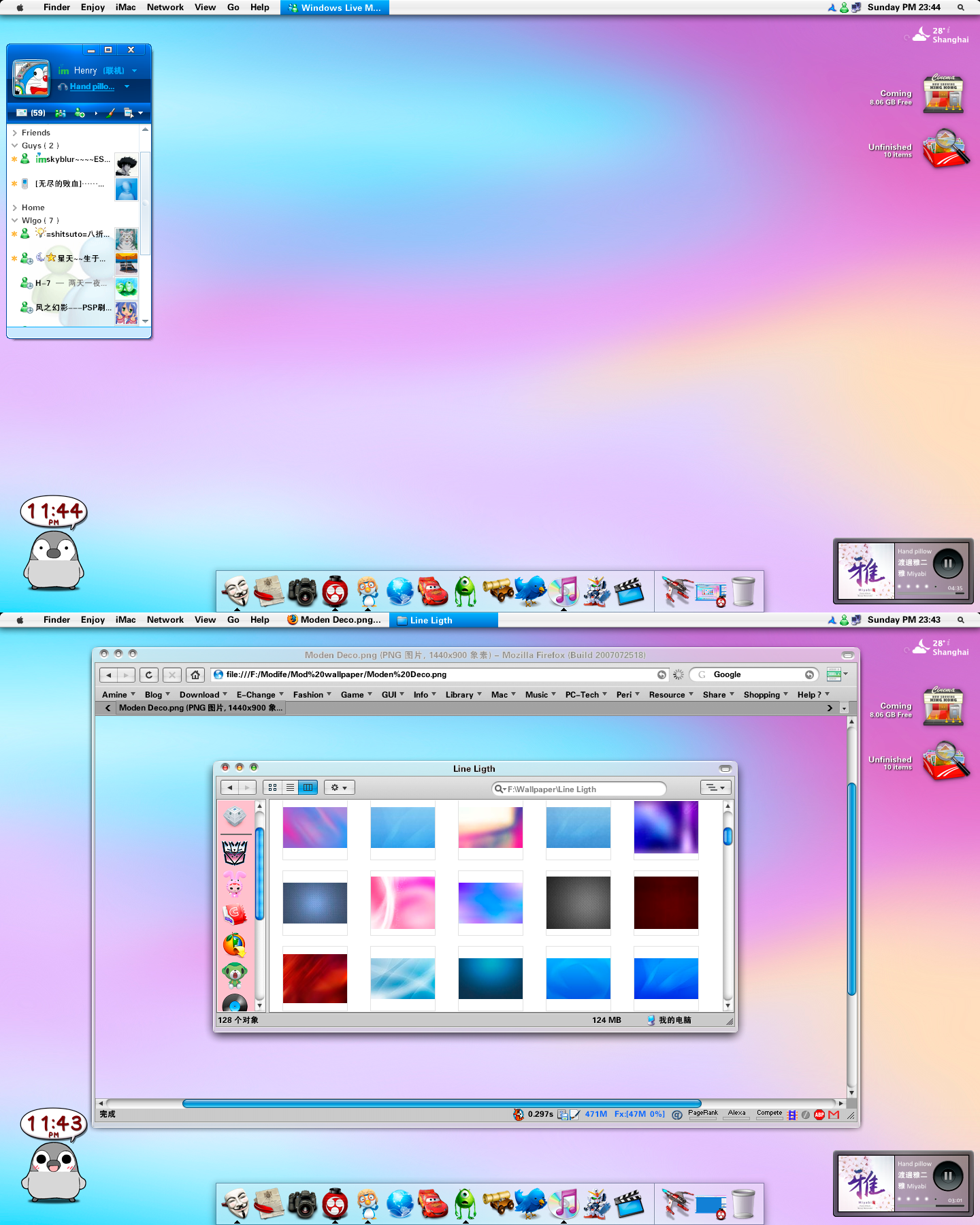Select the dark maroon wallpaper thumbnail
Image resolution: width=980 pixels, height=1225 pixels.
click(666, 902)
